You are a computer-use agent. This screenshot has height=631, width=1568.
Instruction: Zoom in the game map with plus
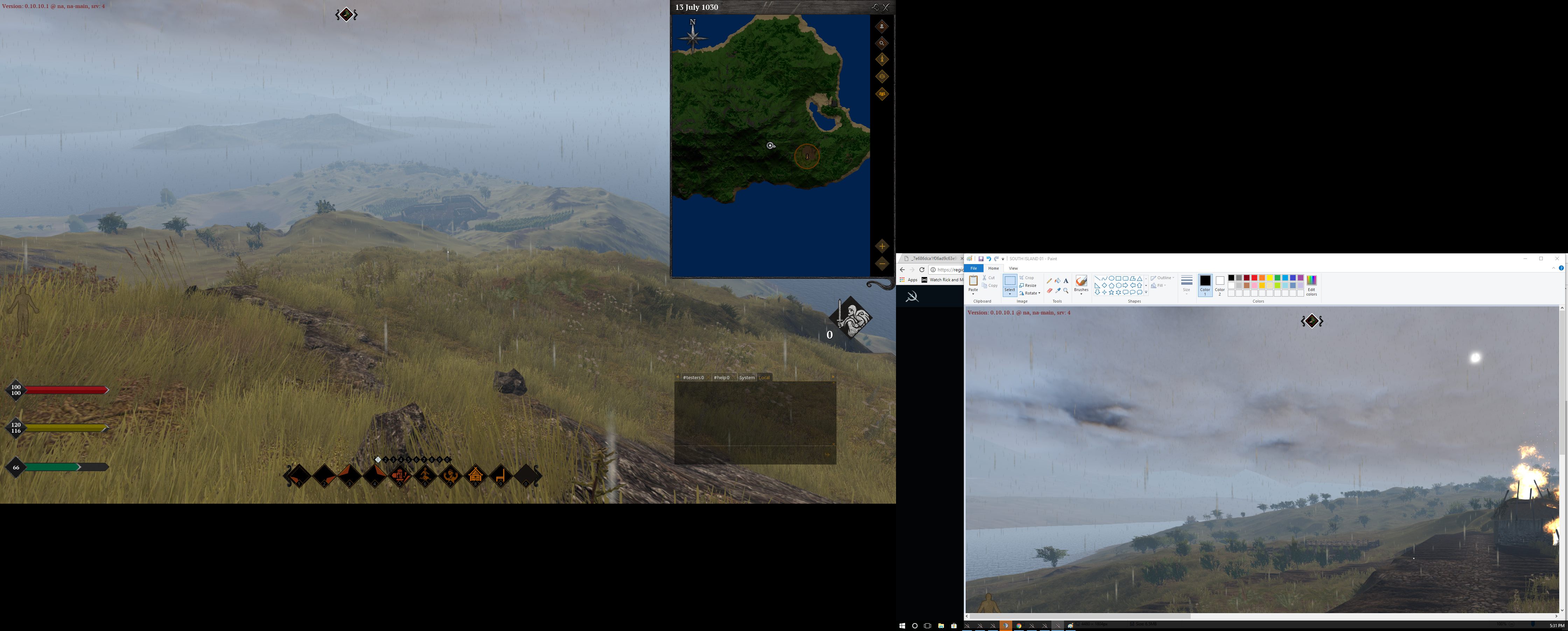coord(882,247)
